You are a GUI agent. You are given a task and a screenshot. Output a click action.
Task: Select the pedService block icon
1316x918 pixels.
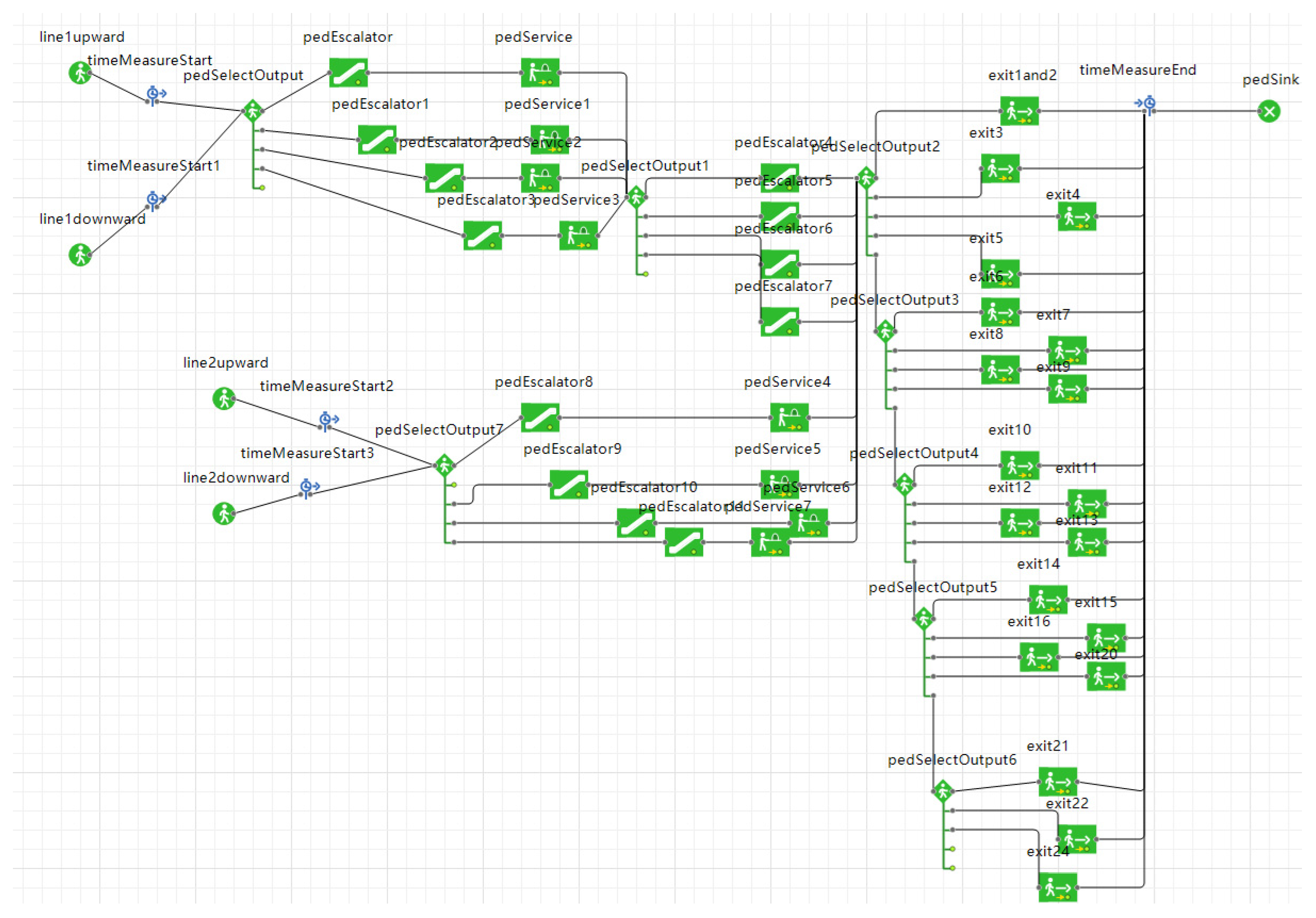coord(540,73)
